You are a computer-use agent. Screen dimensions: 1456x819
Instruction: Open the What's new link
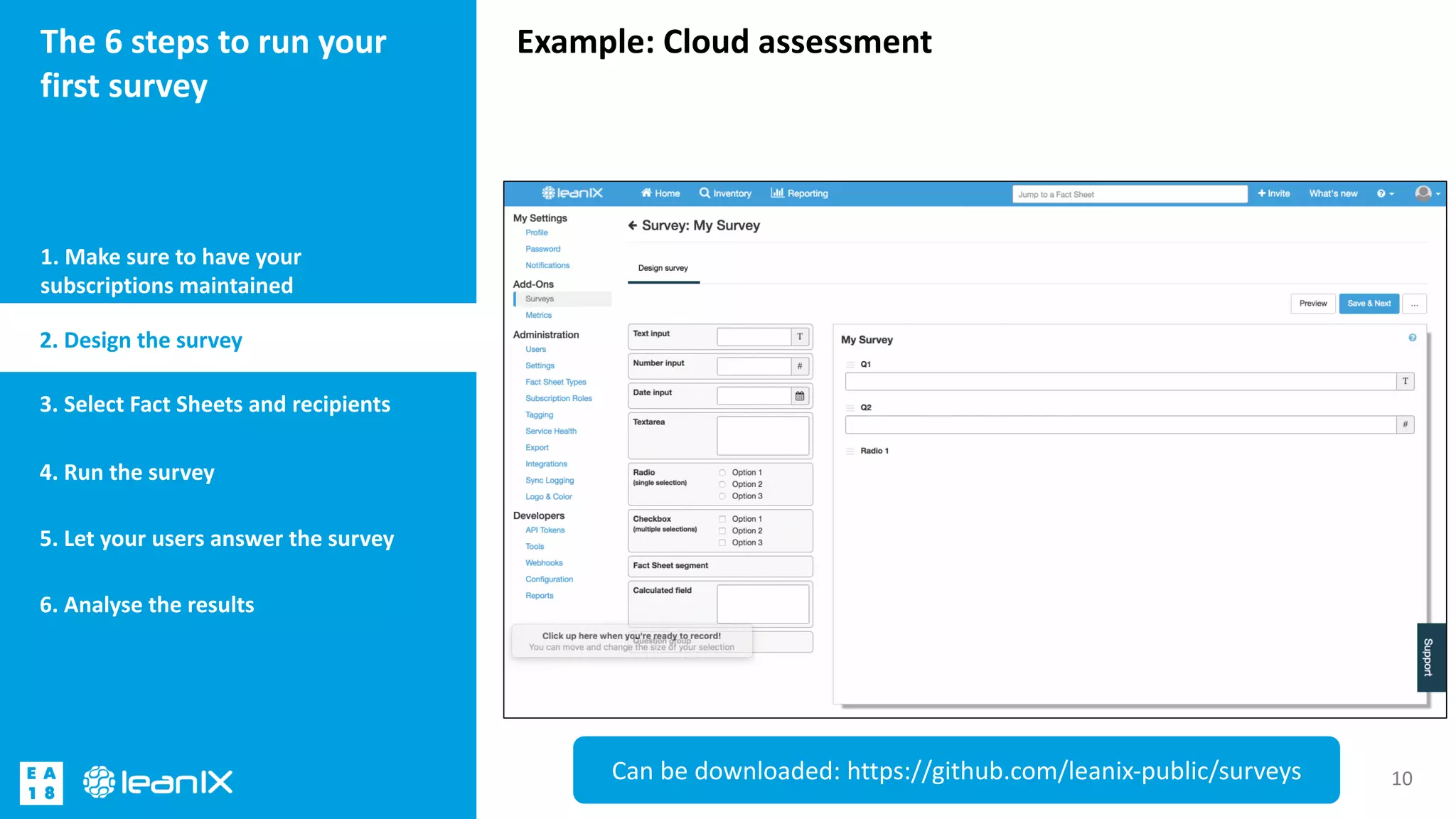[1333, 193]
